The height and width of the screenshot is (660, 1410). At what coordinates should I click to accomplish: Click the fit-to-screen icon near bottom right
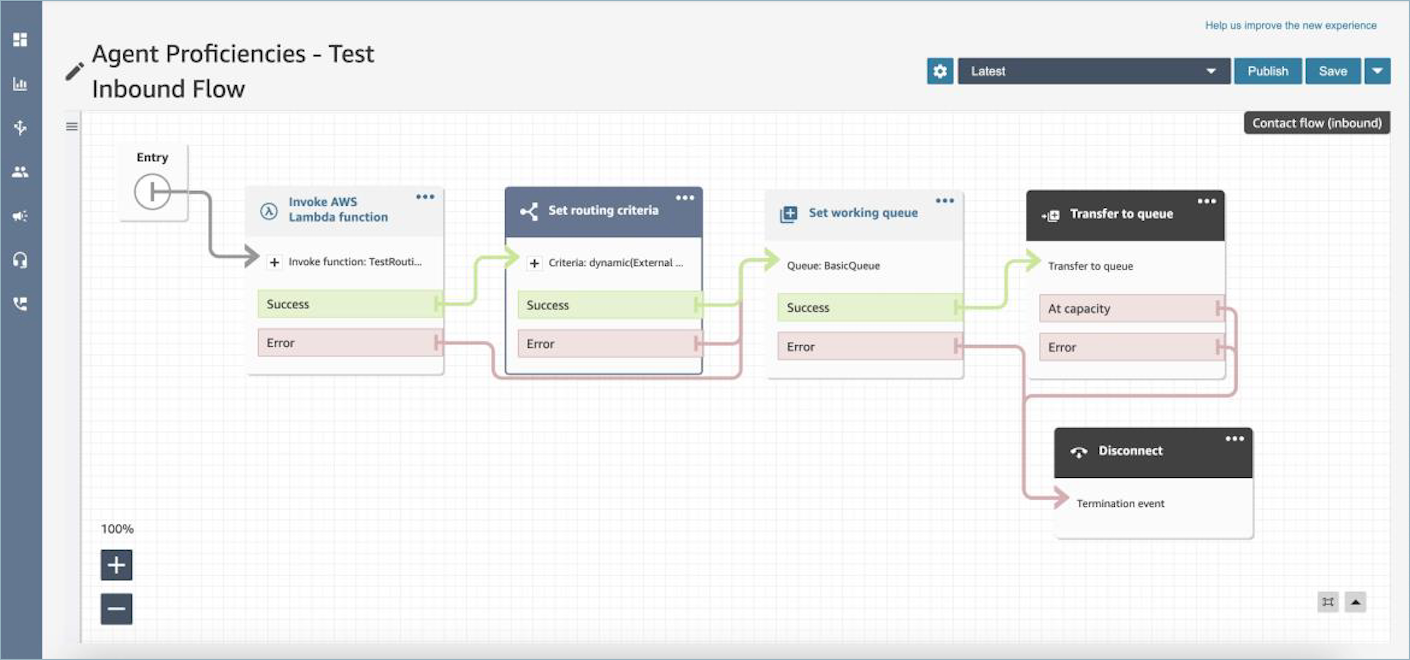tap(1328, 602)
